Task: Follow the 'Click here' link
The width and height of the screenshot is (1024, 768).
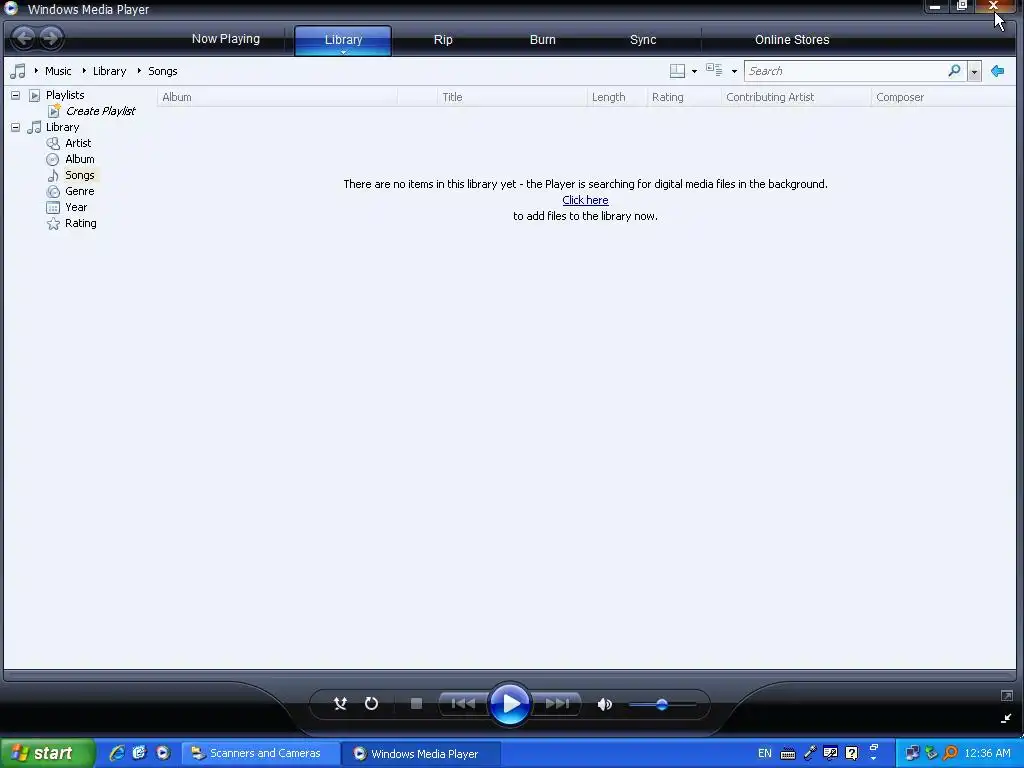Action: point(585,200)
